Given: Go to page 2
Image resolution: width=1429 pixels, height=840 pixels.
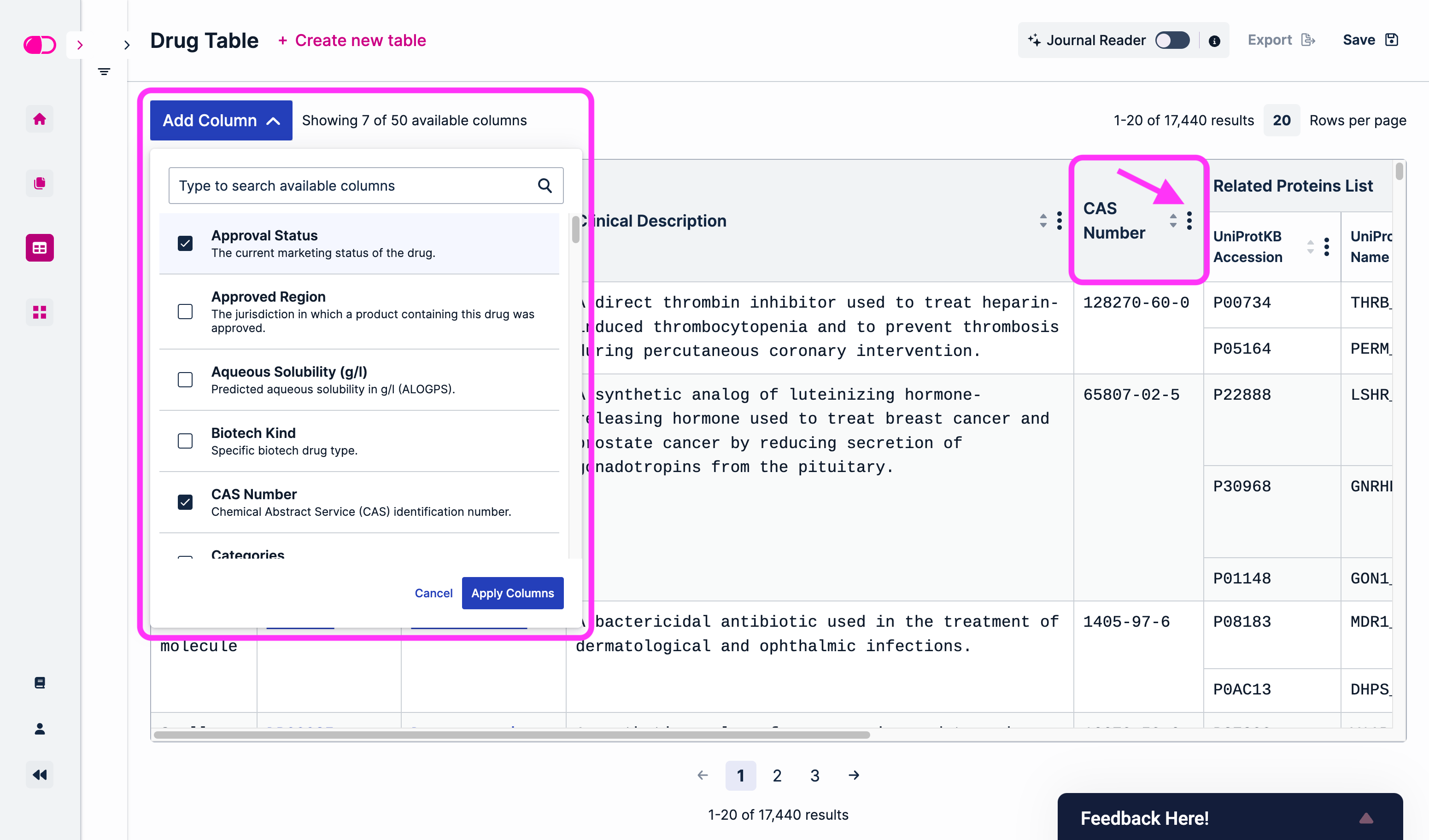Looking at the screenshot, I should tap(777, 776).
